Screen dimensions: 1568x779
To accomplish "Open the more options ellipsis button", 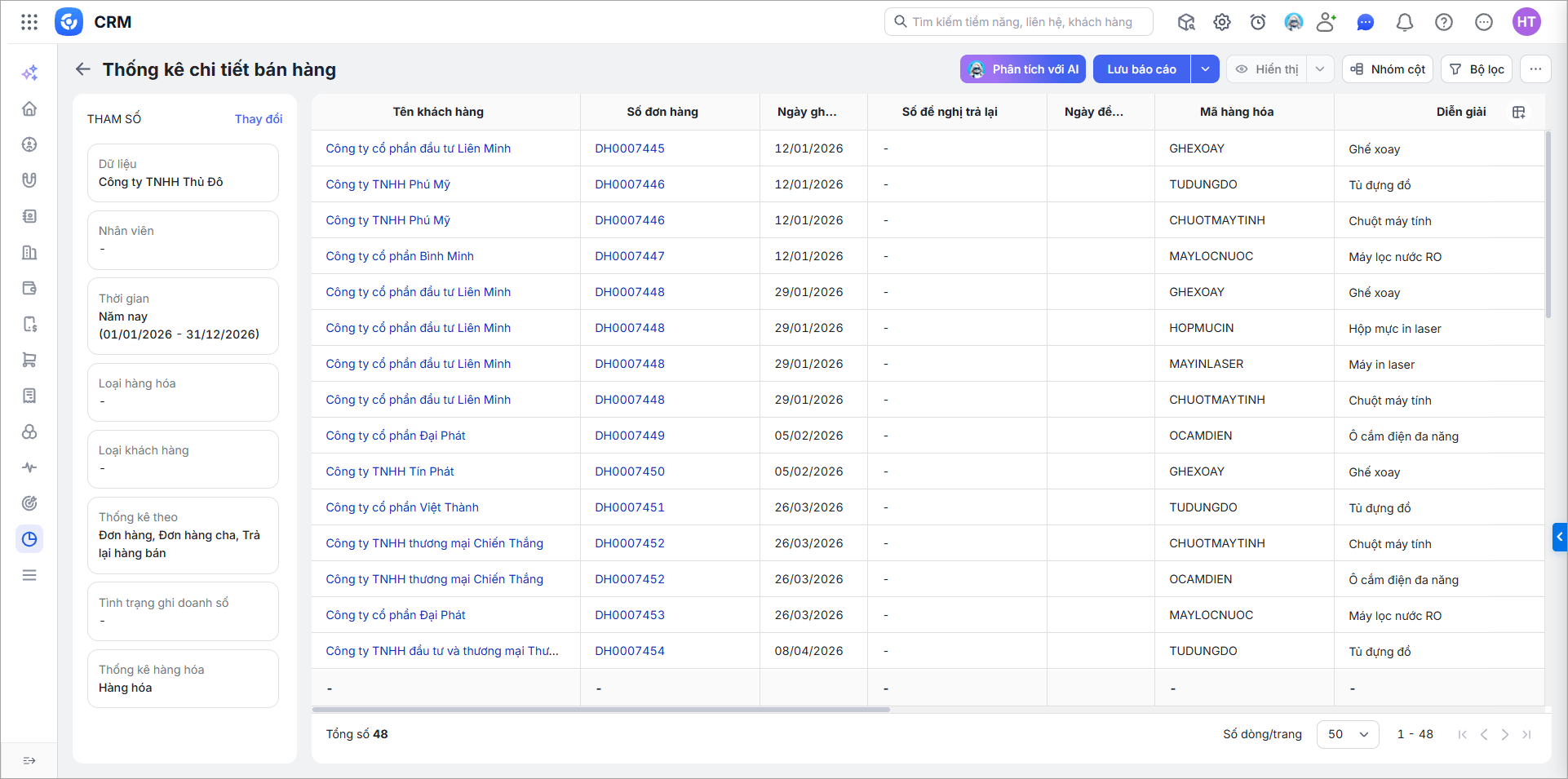I will tap(1535, 69).
